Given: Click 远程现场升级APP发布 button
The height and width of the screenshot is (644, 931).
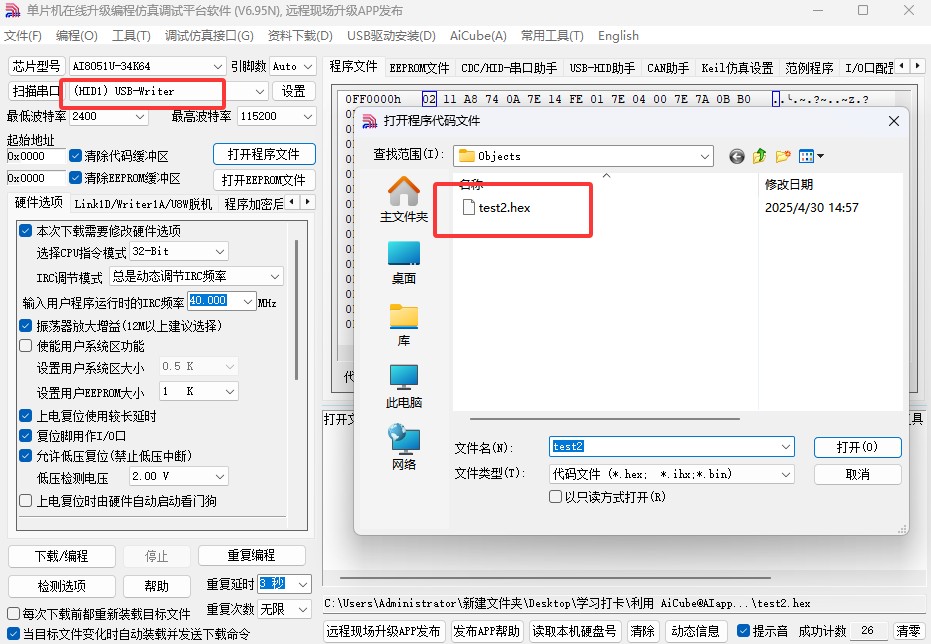Looking at the screenshot, I should pyautogui.click(x=384, y=631).
